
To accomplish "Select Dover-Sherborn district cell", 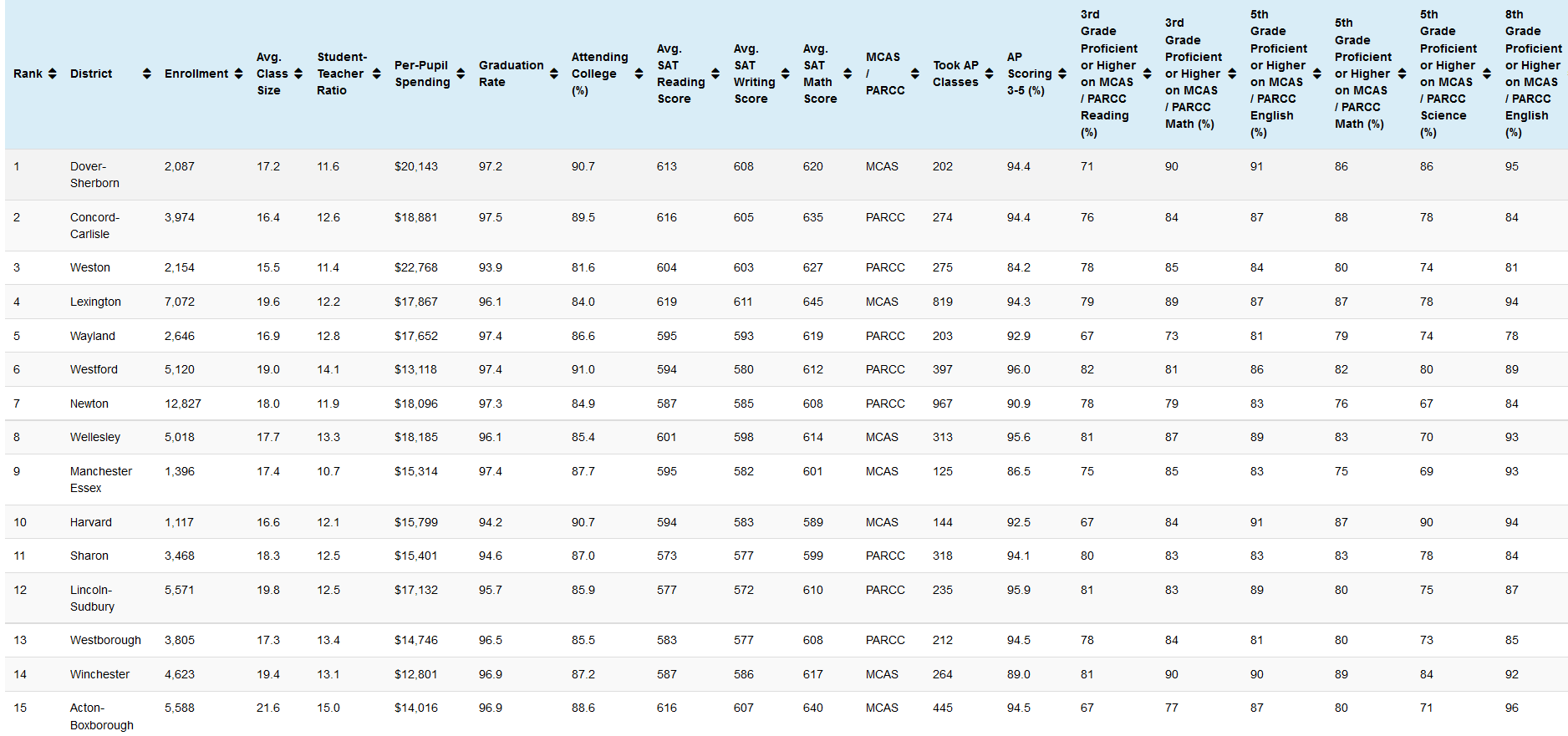I will coord(94,175).
